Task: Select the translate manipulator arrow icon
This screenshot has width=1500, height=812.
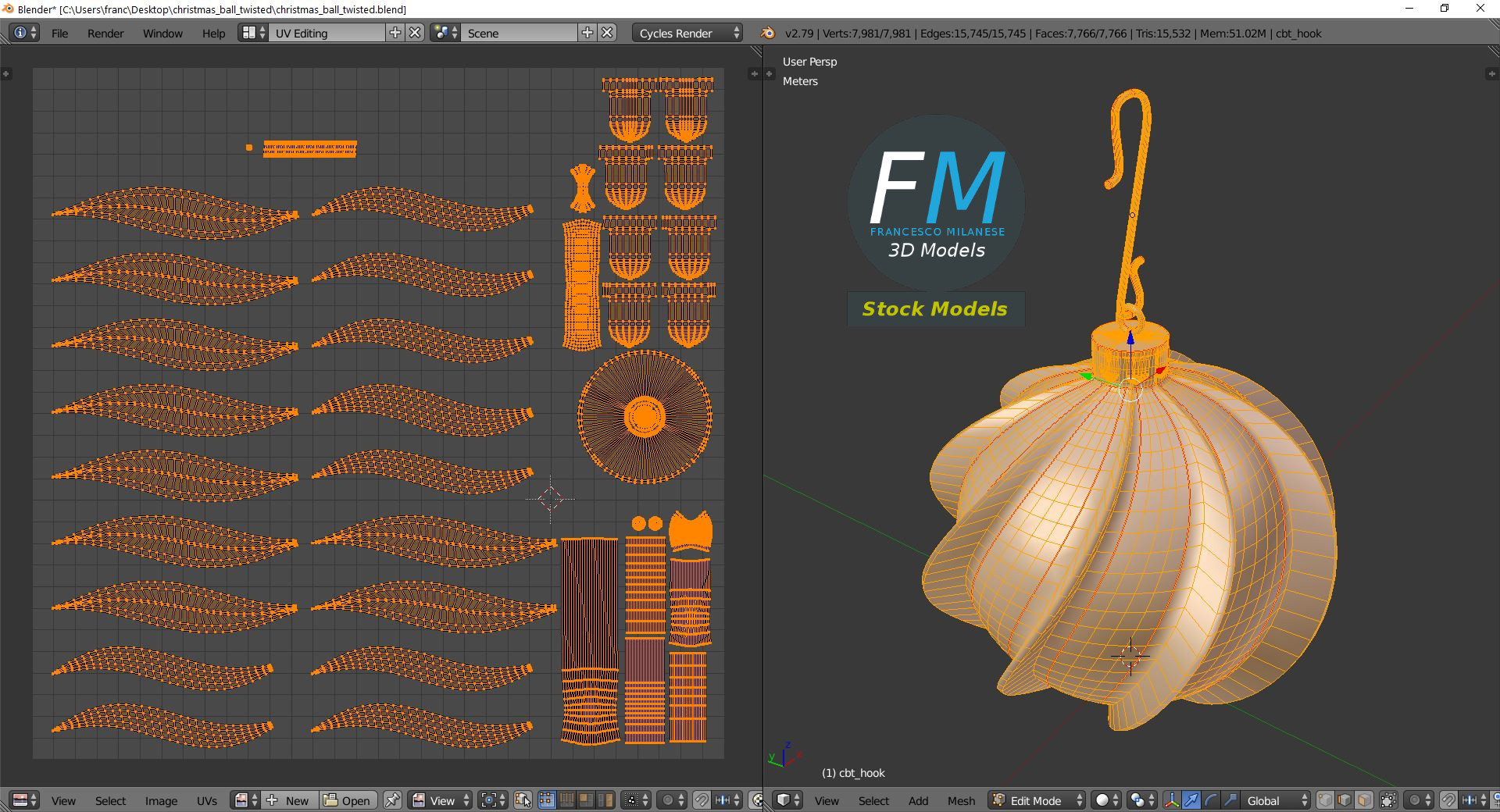Action: (1191, 800)
